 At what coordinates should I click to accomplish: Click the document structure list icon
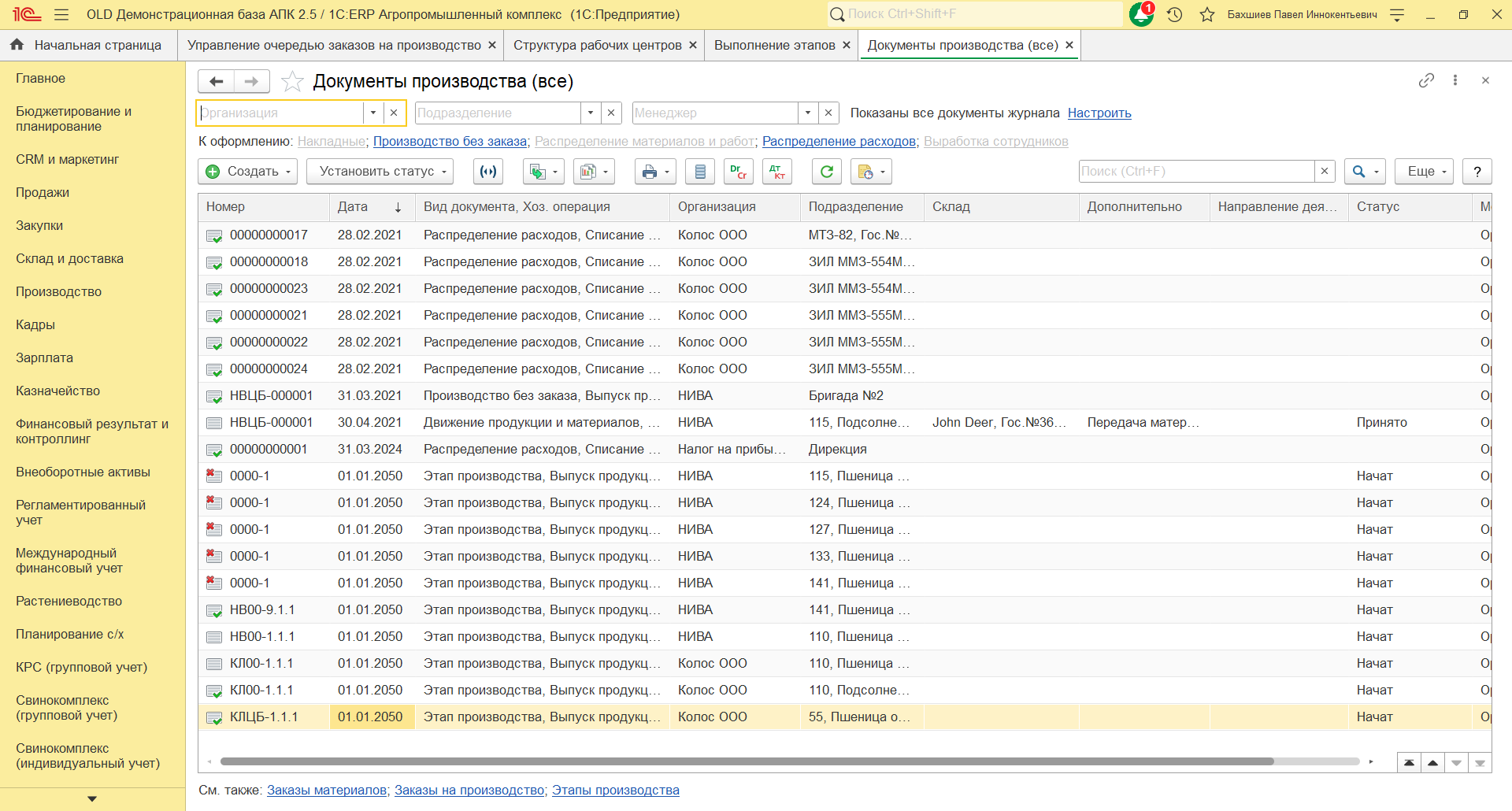point(700,172)
